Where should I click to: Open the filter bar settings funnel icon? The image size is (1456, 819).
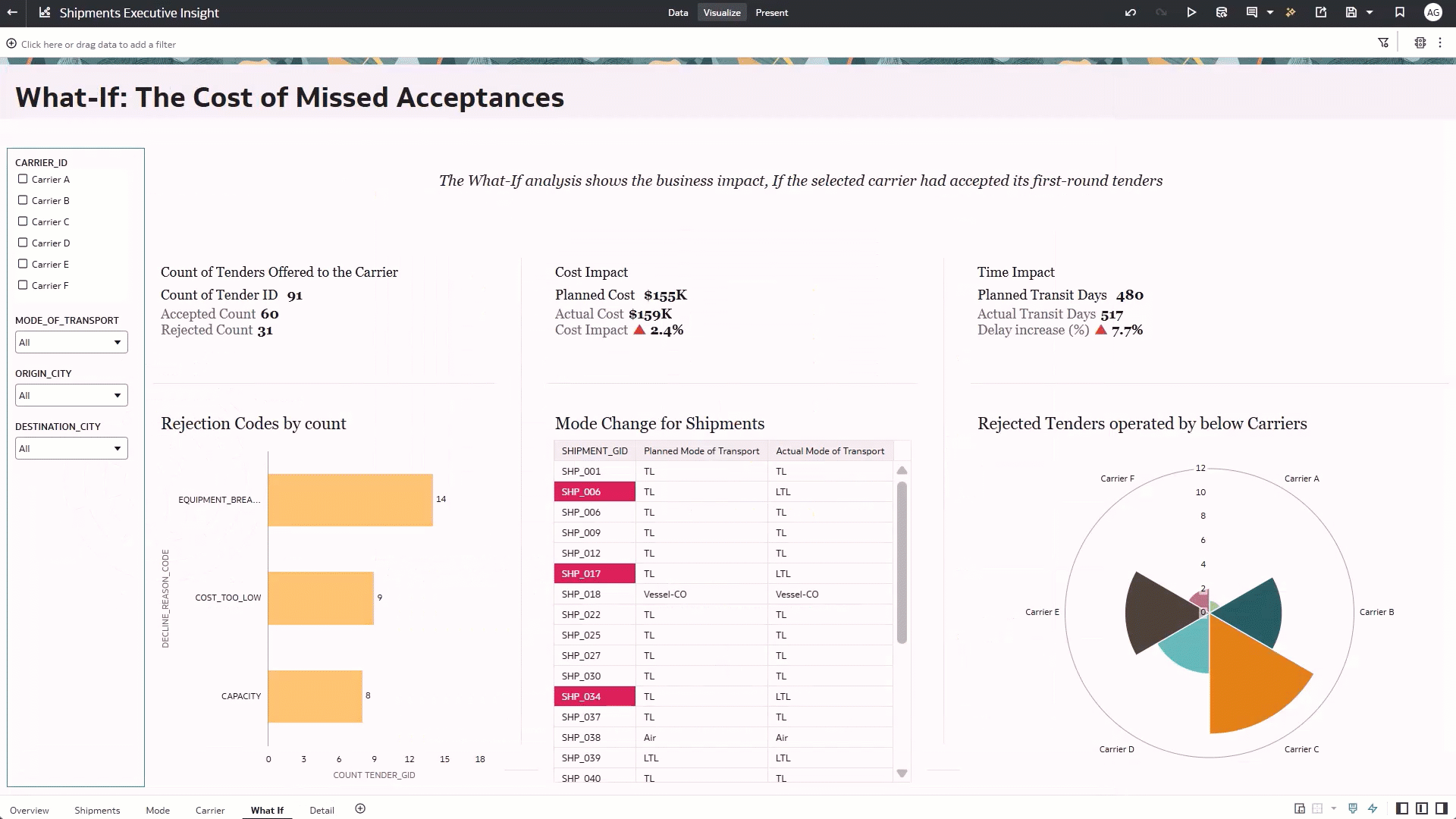tap(1383, 43)
